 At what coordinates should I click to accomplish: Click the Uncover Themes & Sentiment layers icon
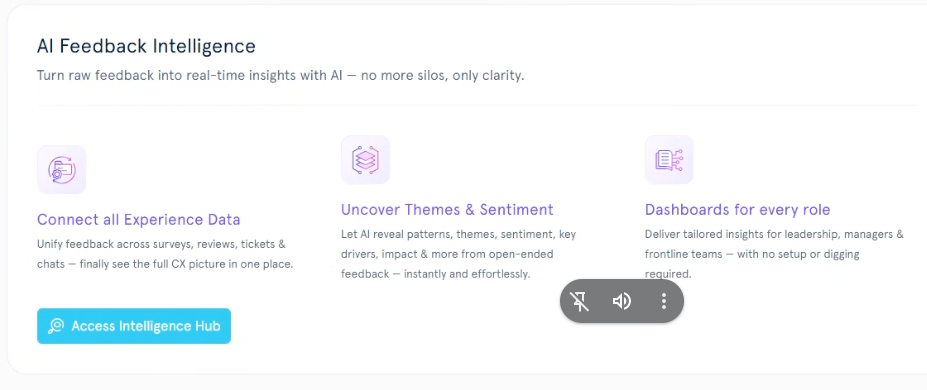coord(365,160)
